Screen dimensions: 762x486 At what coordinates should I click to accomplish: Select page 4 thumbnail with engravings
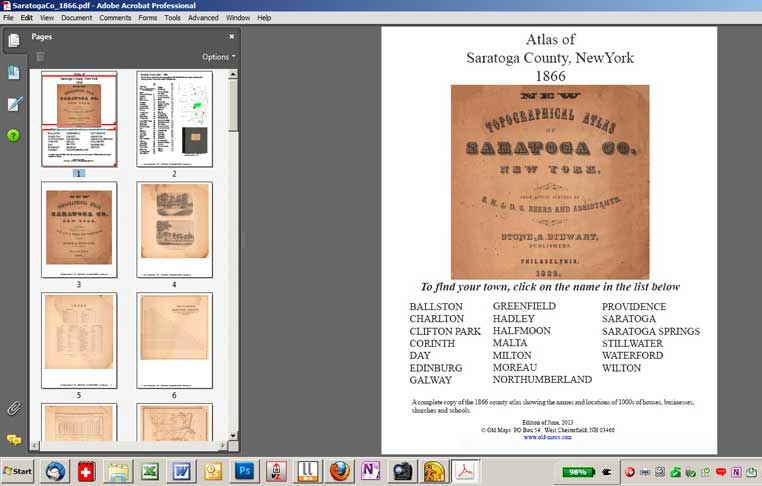tap(174, 230)
